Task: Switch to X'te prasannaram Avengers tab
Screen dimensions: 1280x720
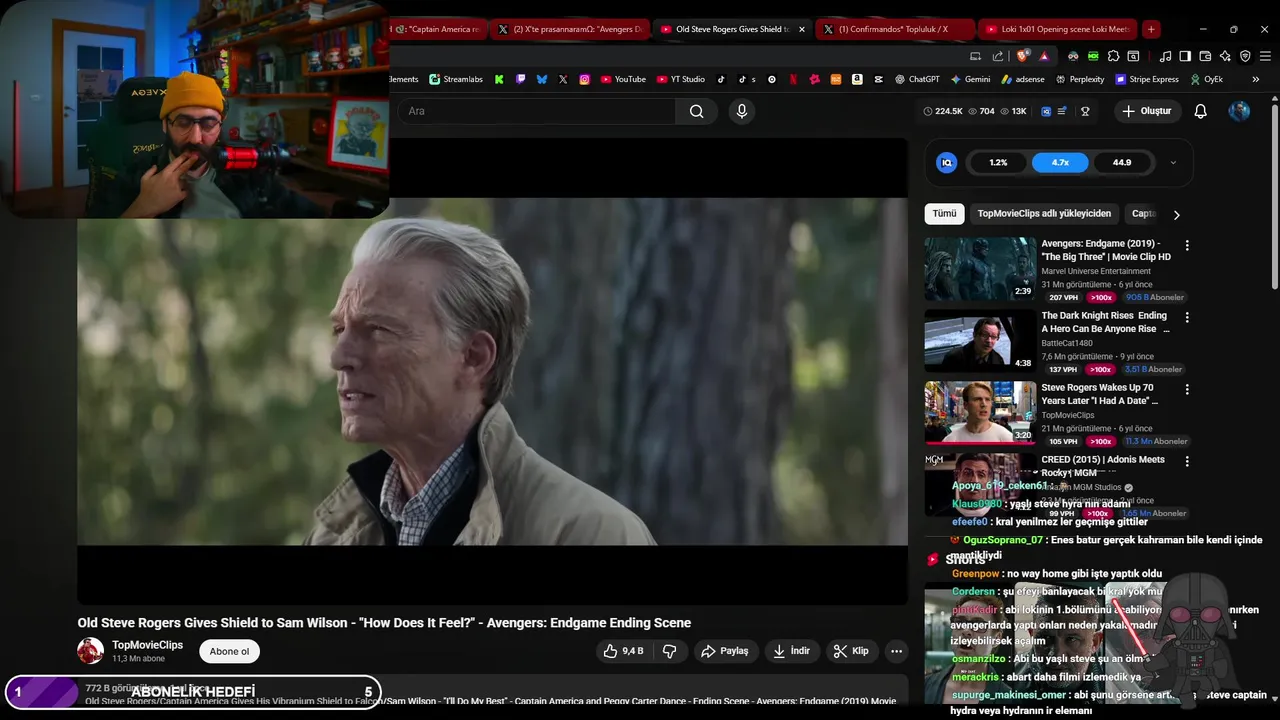Action: [x=570, y=29]
